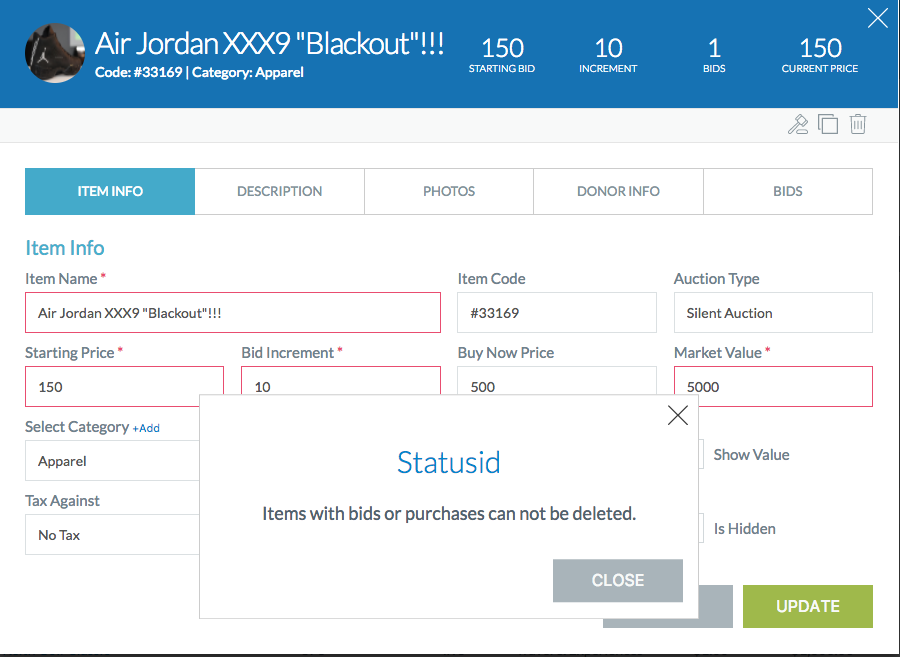Viewport: 900px width, 657px height.
Task: Click the Increment value in header
Action: (608, 48)
